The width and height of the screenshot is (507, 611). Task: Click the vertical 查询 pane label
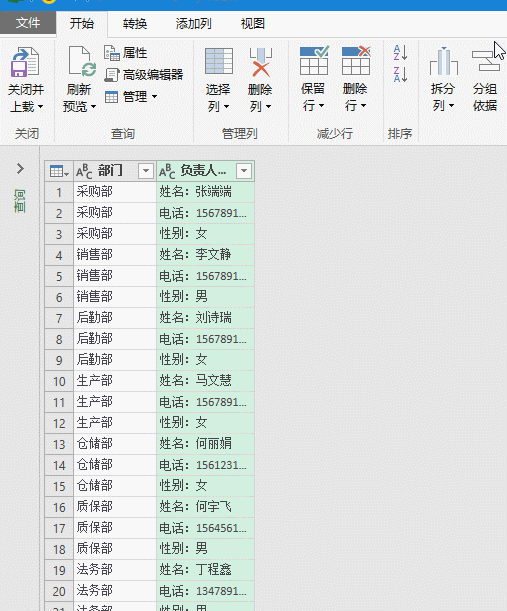tap(20, 201)
